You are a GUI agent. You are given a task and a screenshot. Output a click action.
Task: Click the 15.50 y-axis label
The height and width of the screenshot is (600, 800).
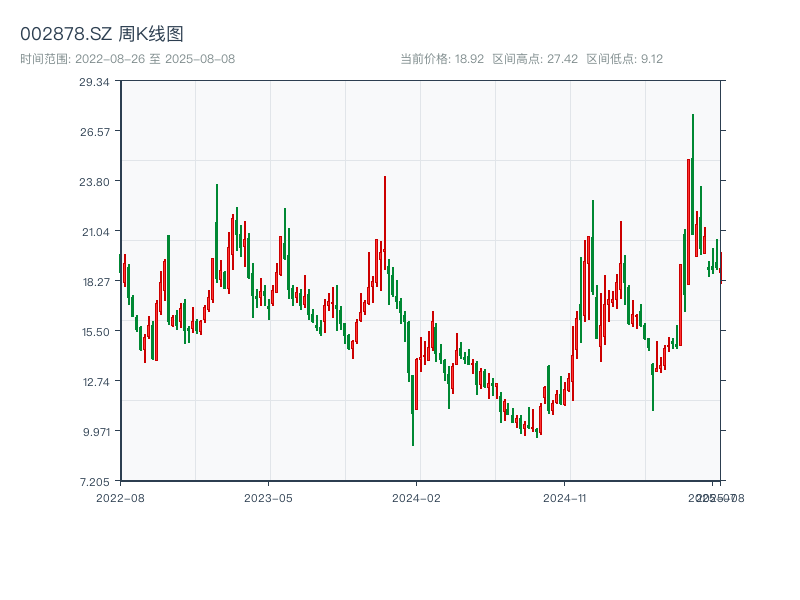(x=96, y=332)
